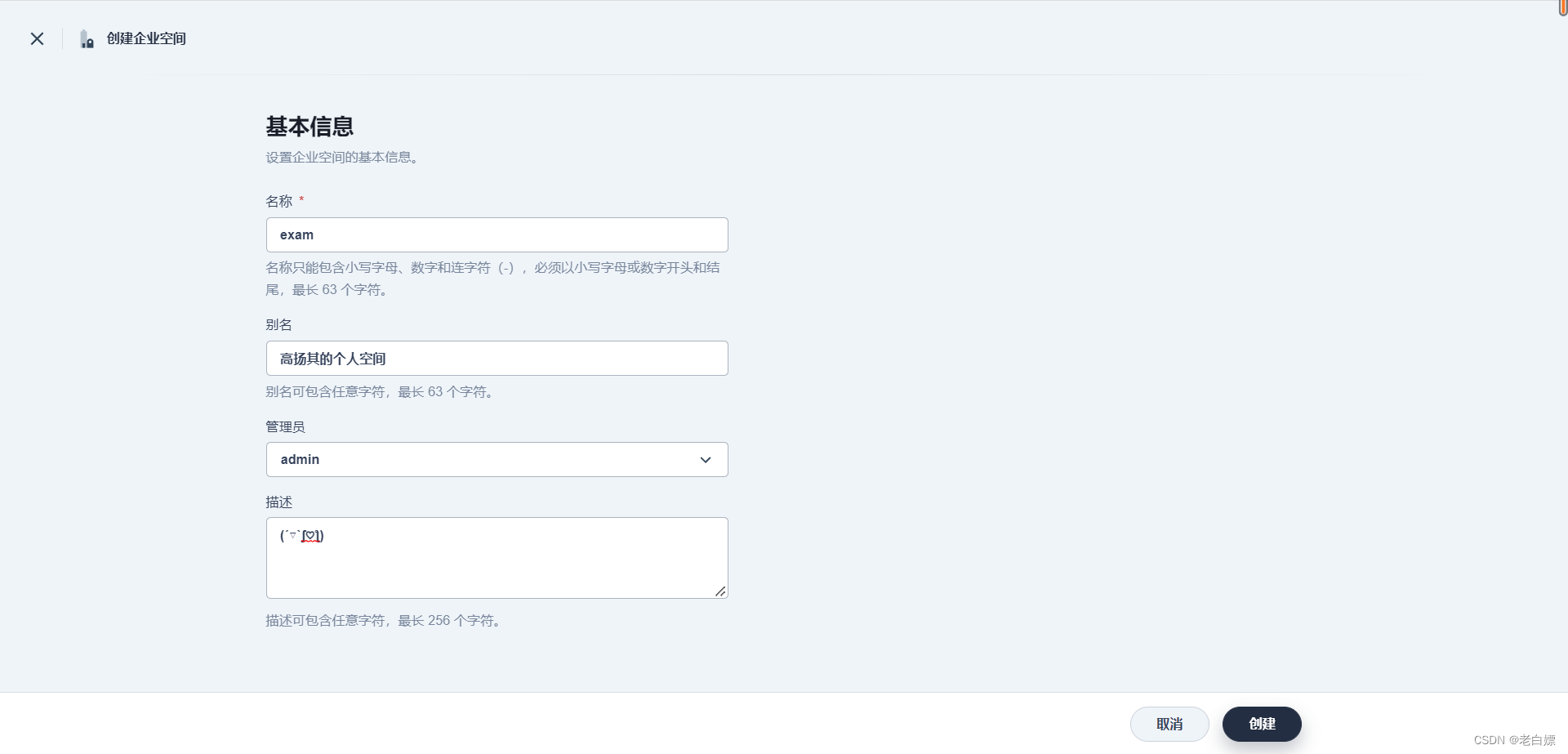
Task: Click the hint text 描述可包含任意字符 256 个字符
Action: [x=385, y=620]
